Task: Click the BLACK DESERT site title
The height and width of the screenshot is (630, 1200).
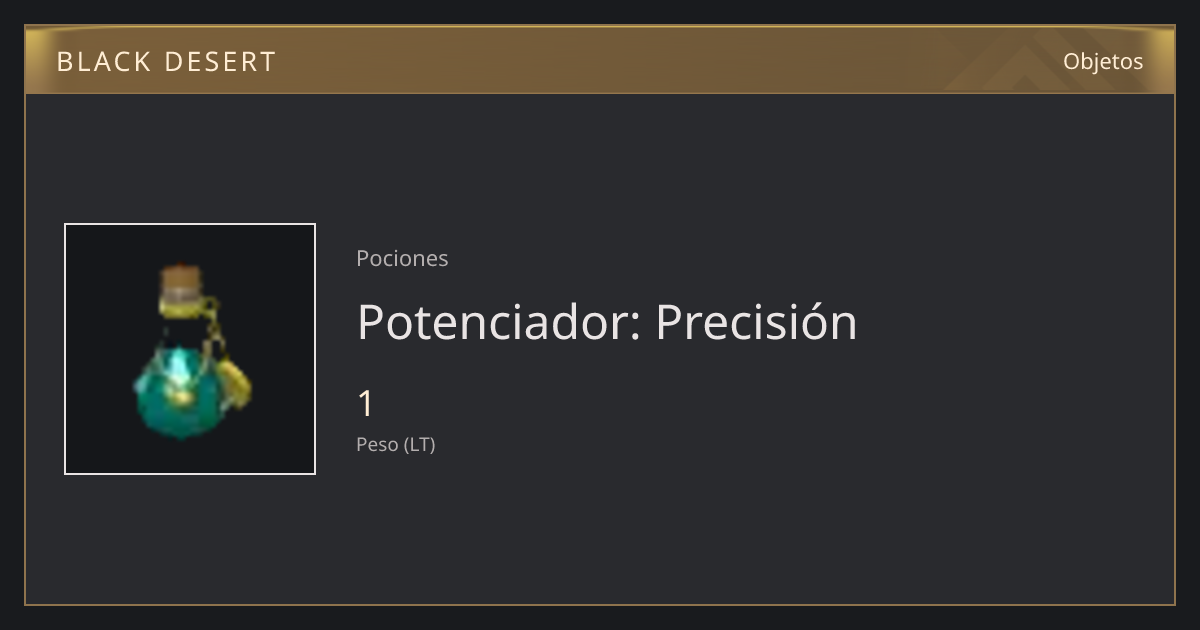Action: pos(166,62)
